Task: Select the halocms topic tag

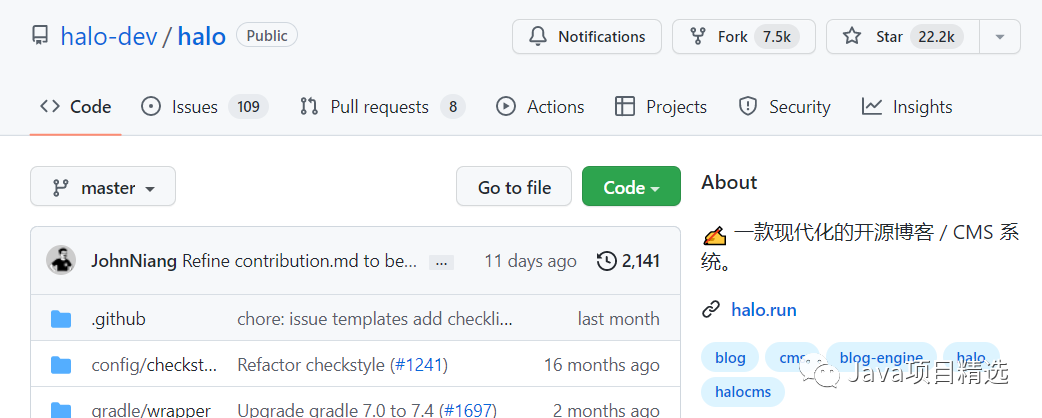Action: [743, 392]
